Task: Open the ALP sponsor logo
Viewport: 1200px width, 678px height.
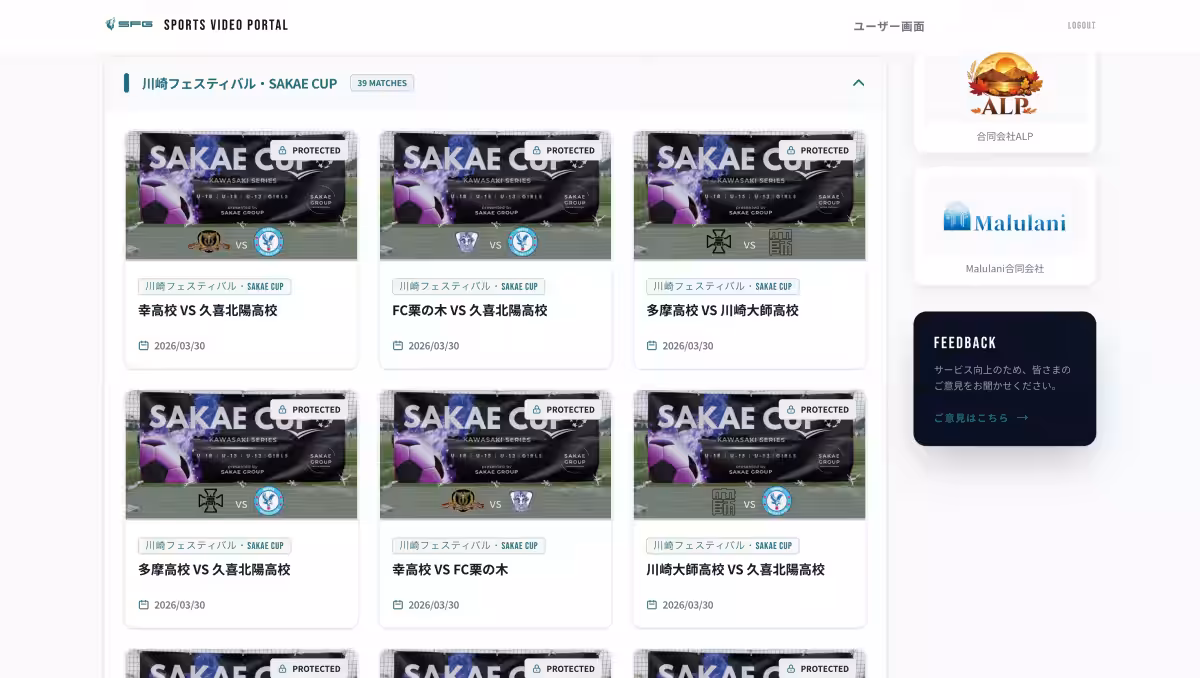Action: pos(1005,85)
